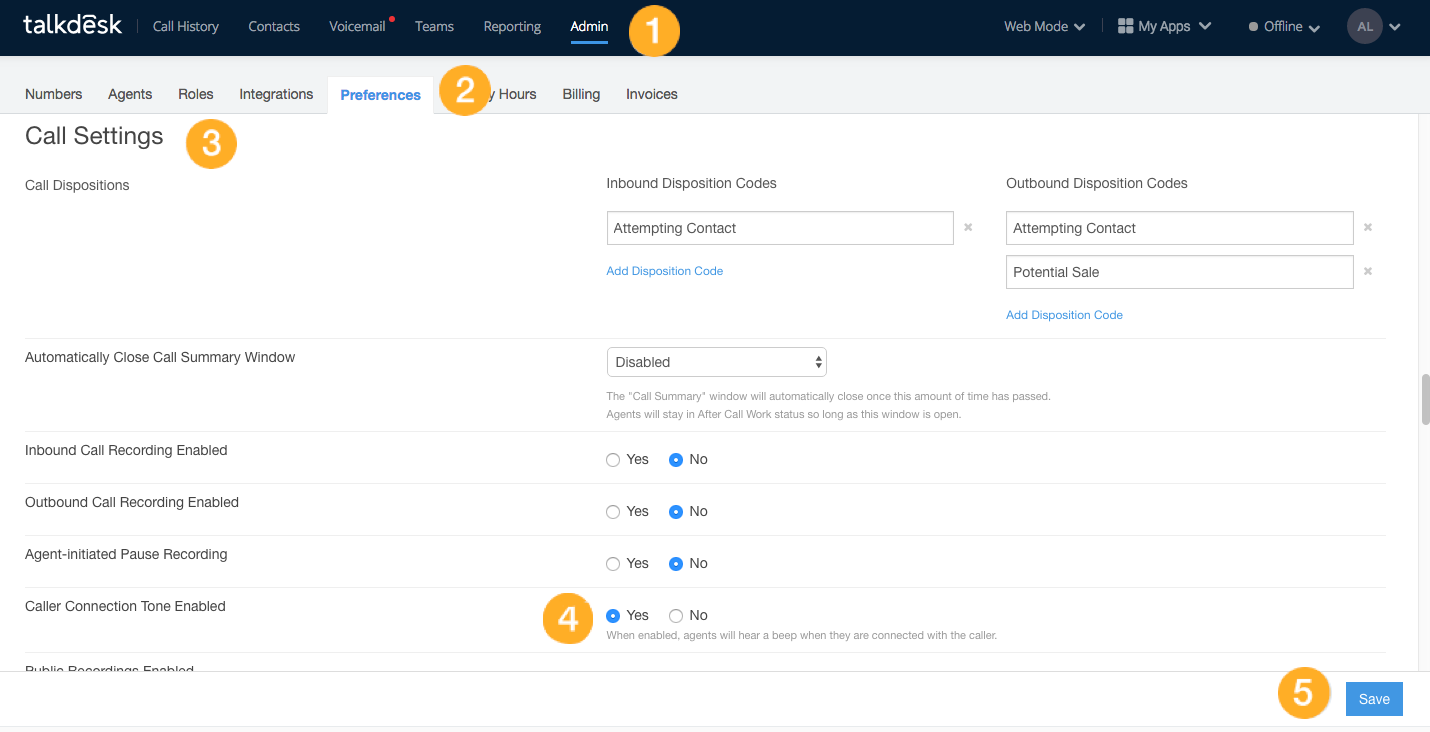This screenshot has height=732, width=1430.
Task: Select the Preferences tab
Action: tap(380, 95)
